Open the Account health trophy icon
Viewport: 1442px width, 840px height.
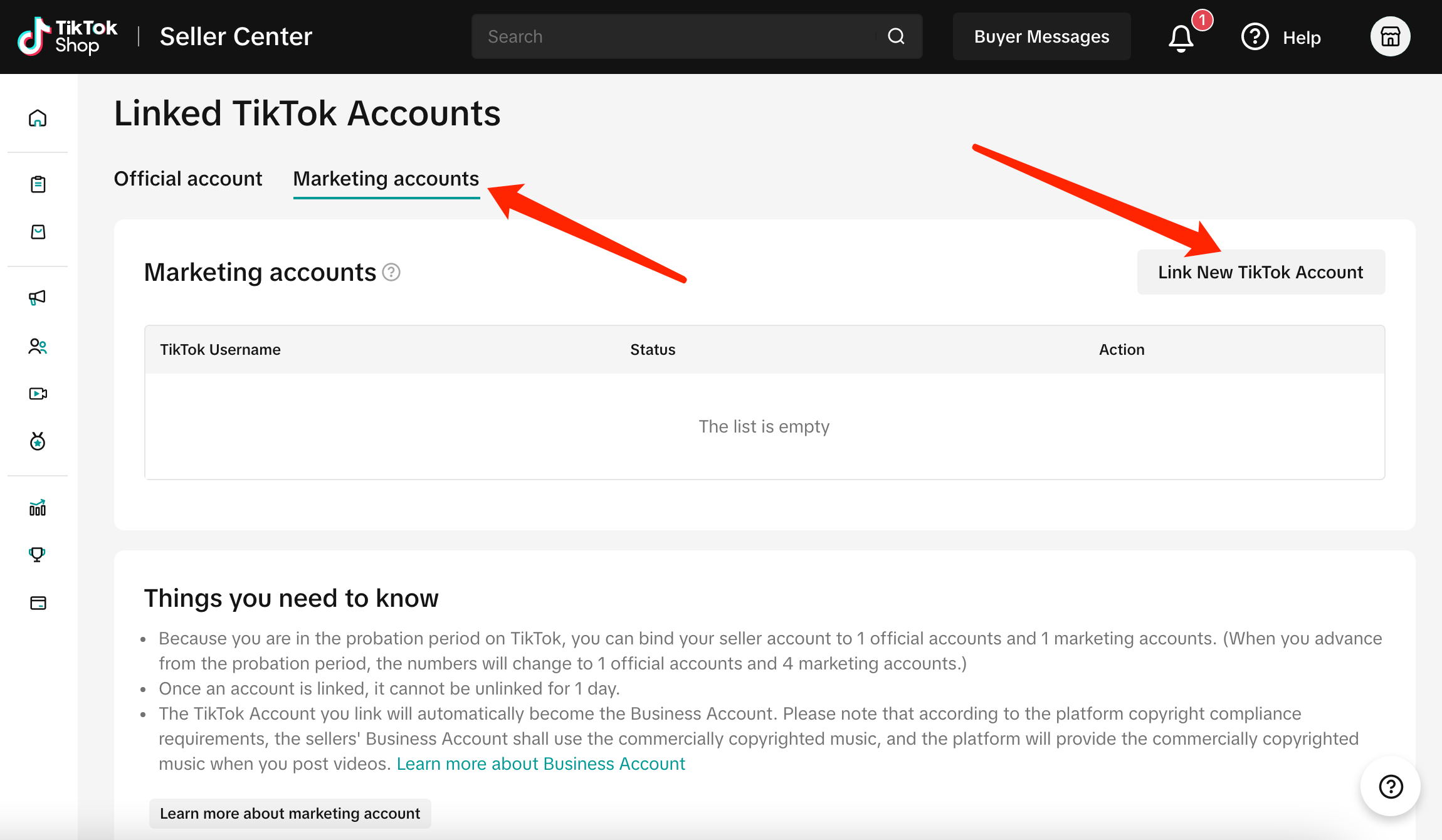click(x=38, y=555)
